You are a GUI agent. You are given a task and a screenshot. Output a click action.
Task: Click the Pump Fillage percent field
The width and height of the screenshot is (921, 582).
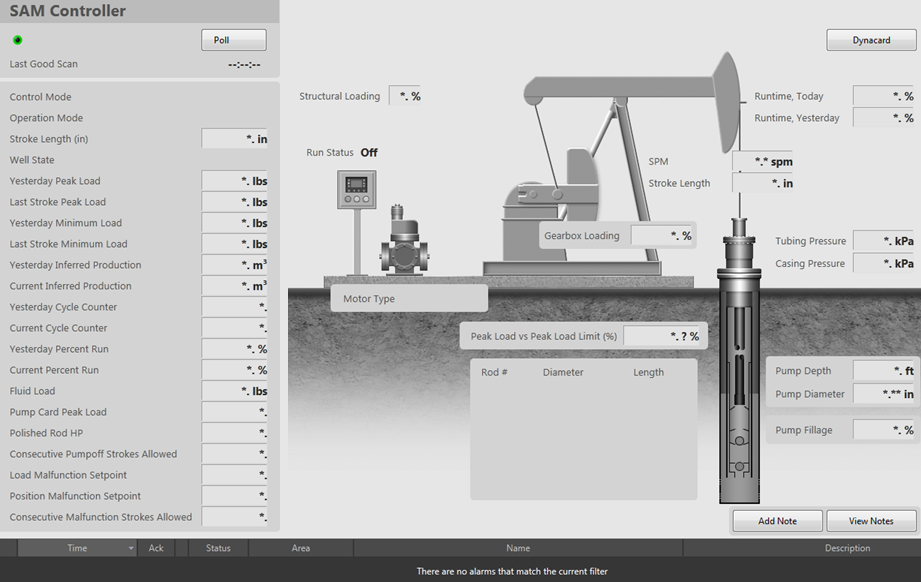884,430
